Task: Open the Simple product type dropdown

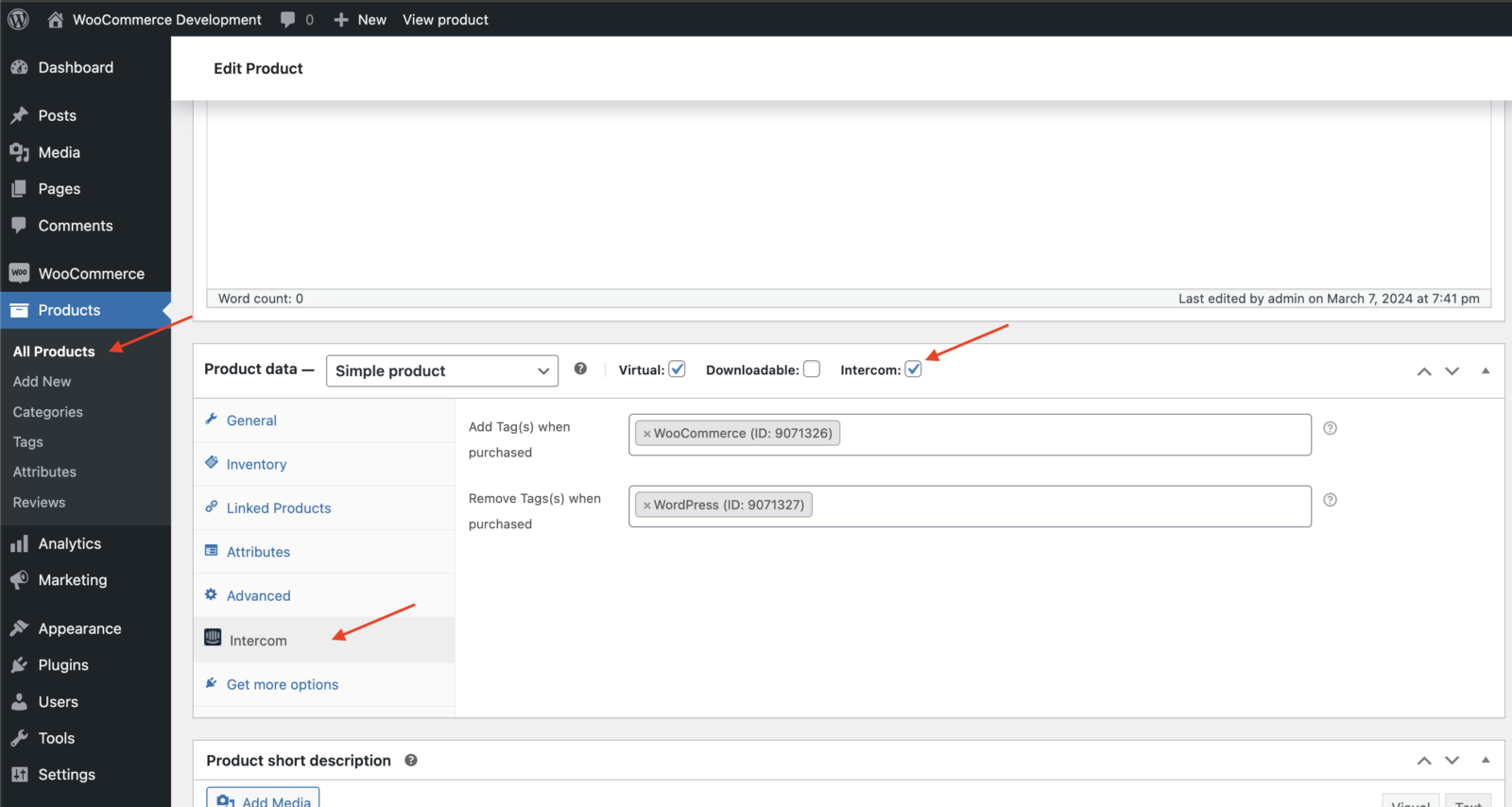Action: (441, 370)
